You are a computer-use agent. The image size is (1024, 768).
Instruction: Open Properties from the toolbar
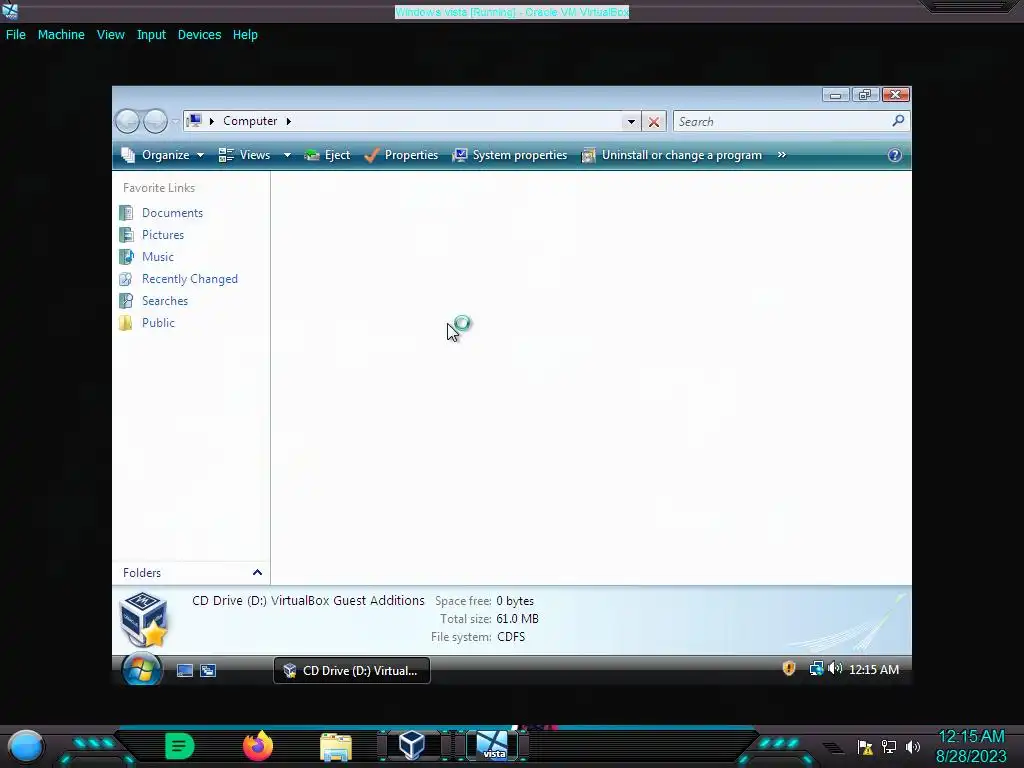pos(401,155)
